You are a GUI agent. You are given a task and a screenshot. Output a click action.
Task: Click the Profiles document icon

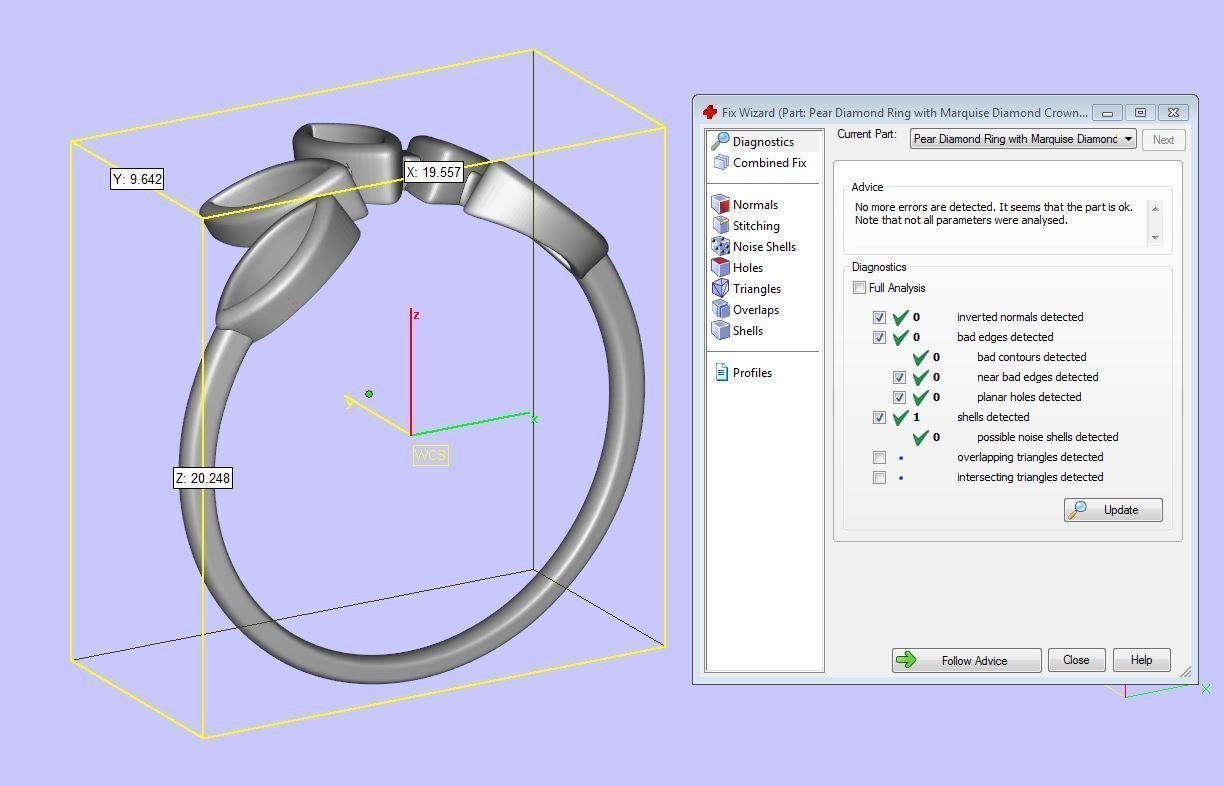tap(721, 372)
